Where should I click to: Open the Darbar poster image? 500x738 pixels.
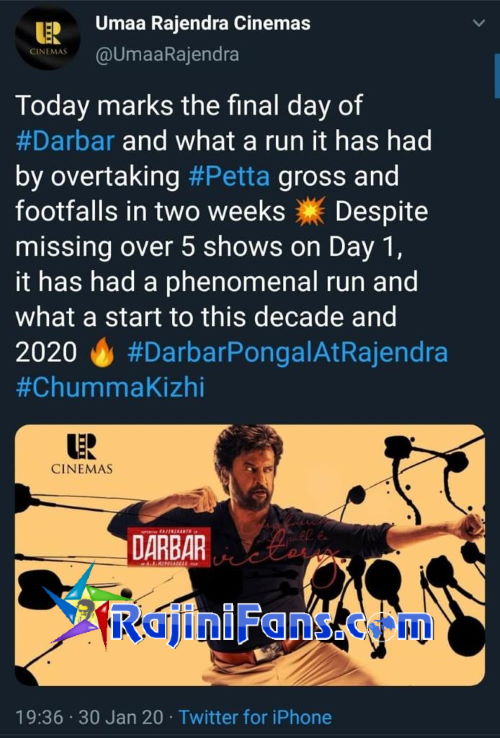point(250,555)
